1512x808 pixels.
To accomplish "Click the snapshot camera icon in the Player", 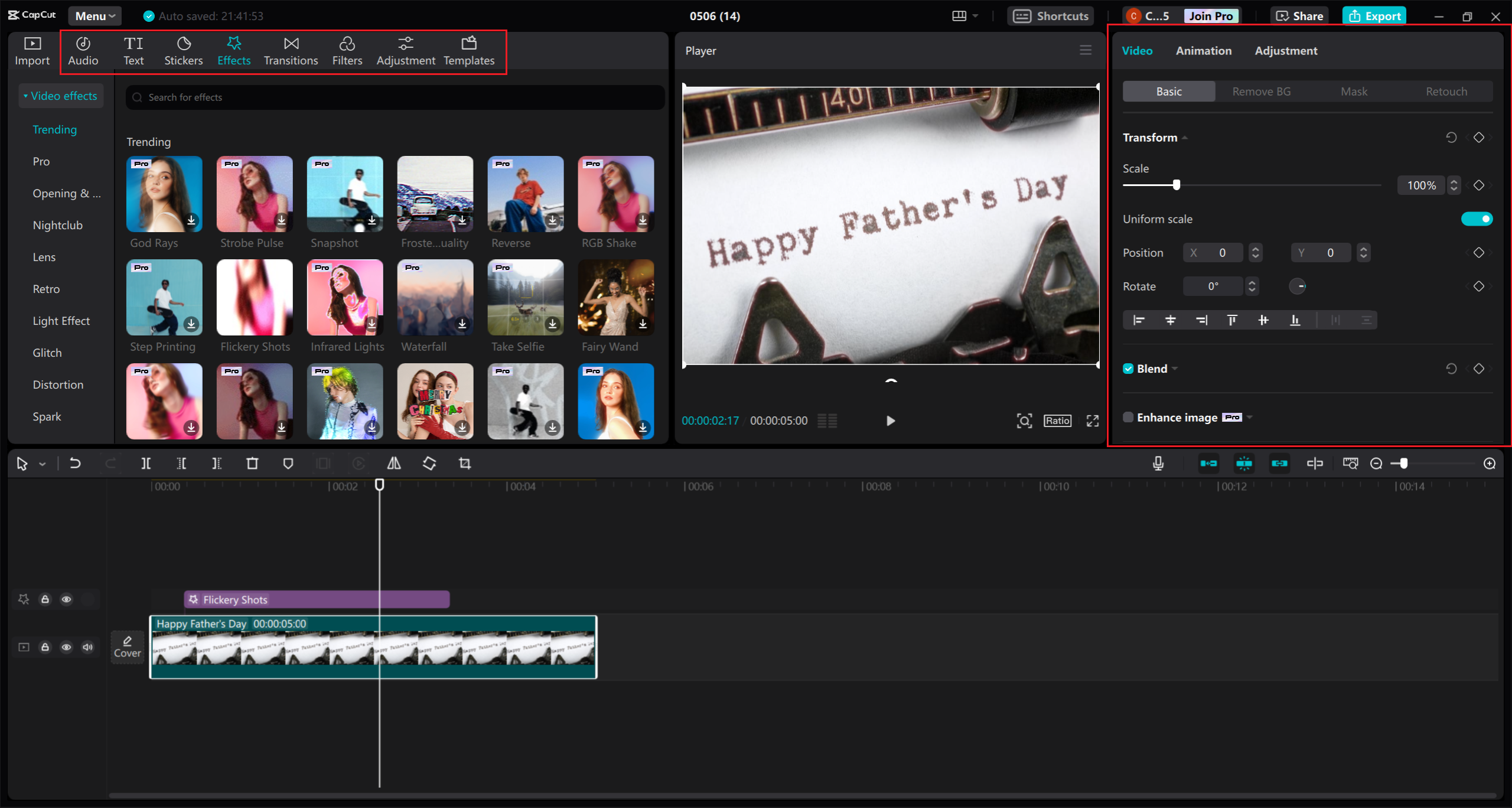I will coord(1025,421).
